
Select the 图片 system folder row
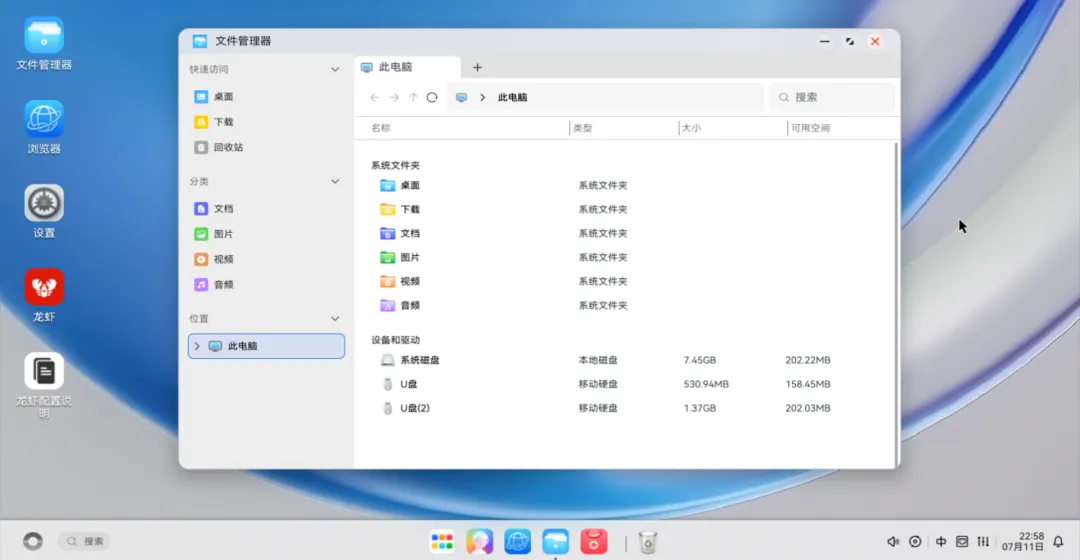(627, 258)
